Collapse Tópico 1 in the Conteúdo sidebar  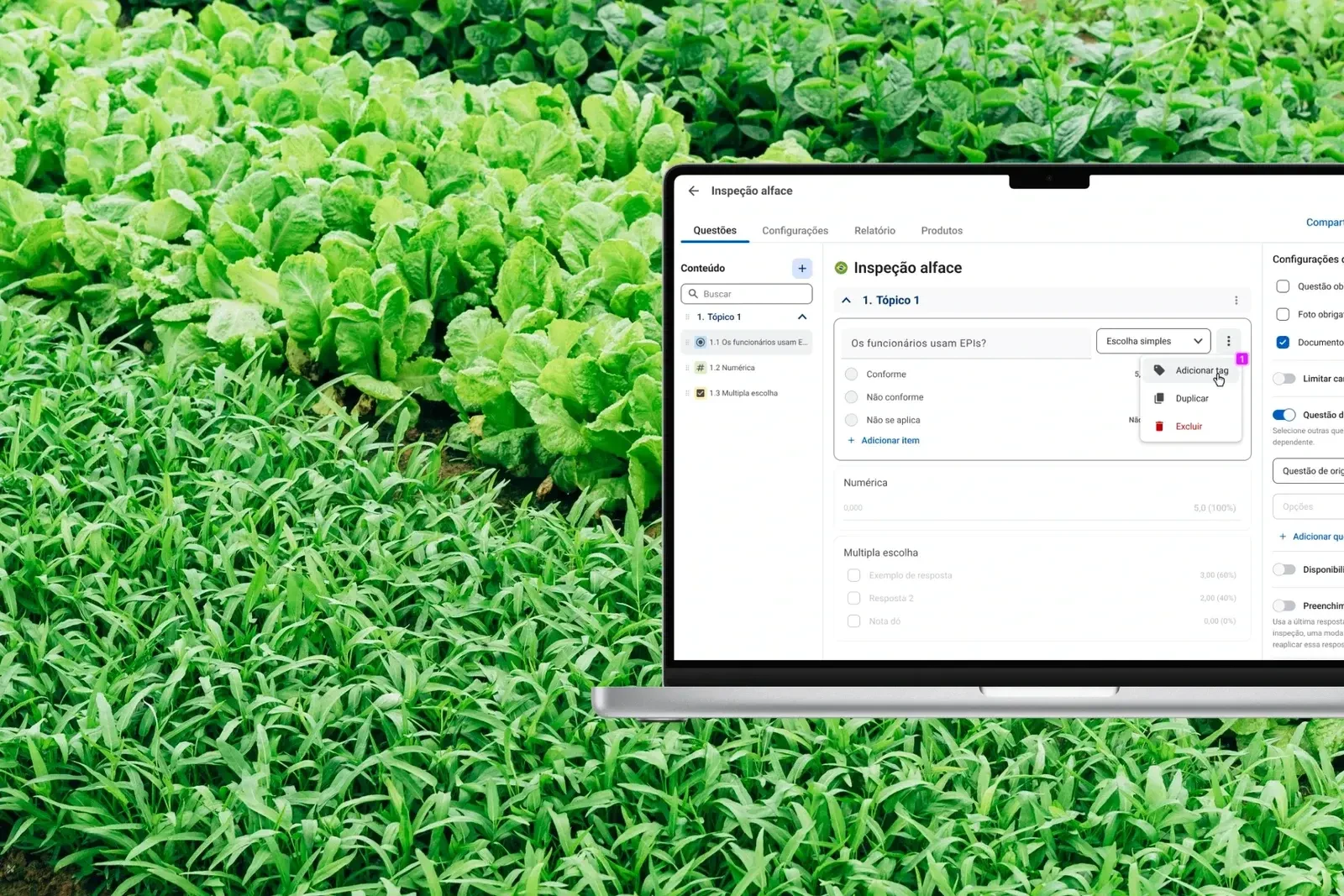[801, 317]
